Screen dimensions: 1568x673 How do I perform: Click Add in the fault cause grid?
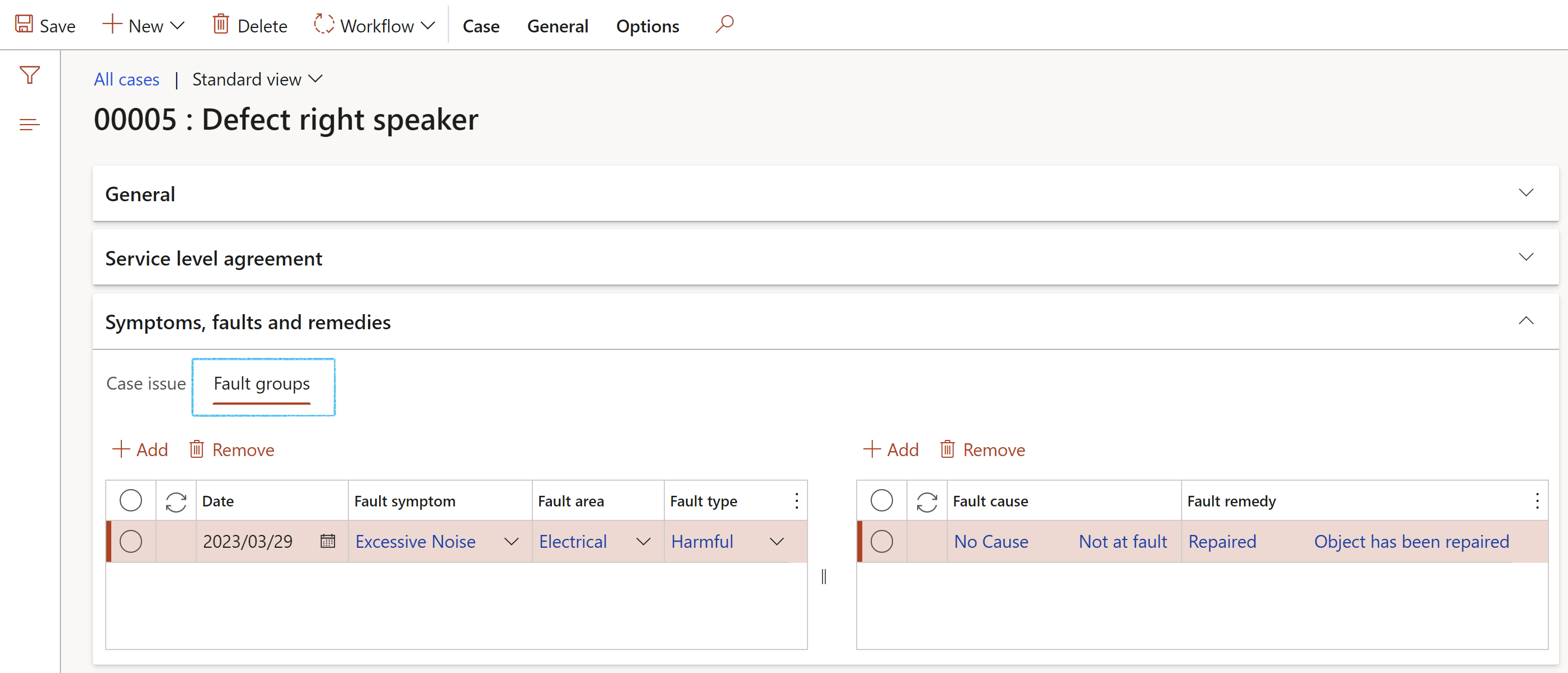891,449
